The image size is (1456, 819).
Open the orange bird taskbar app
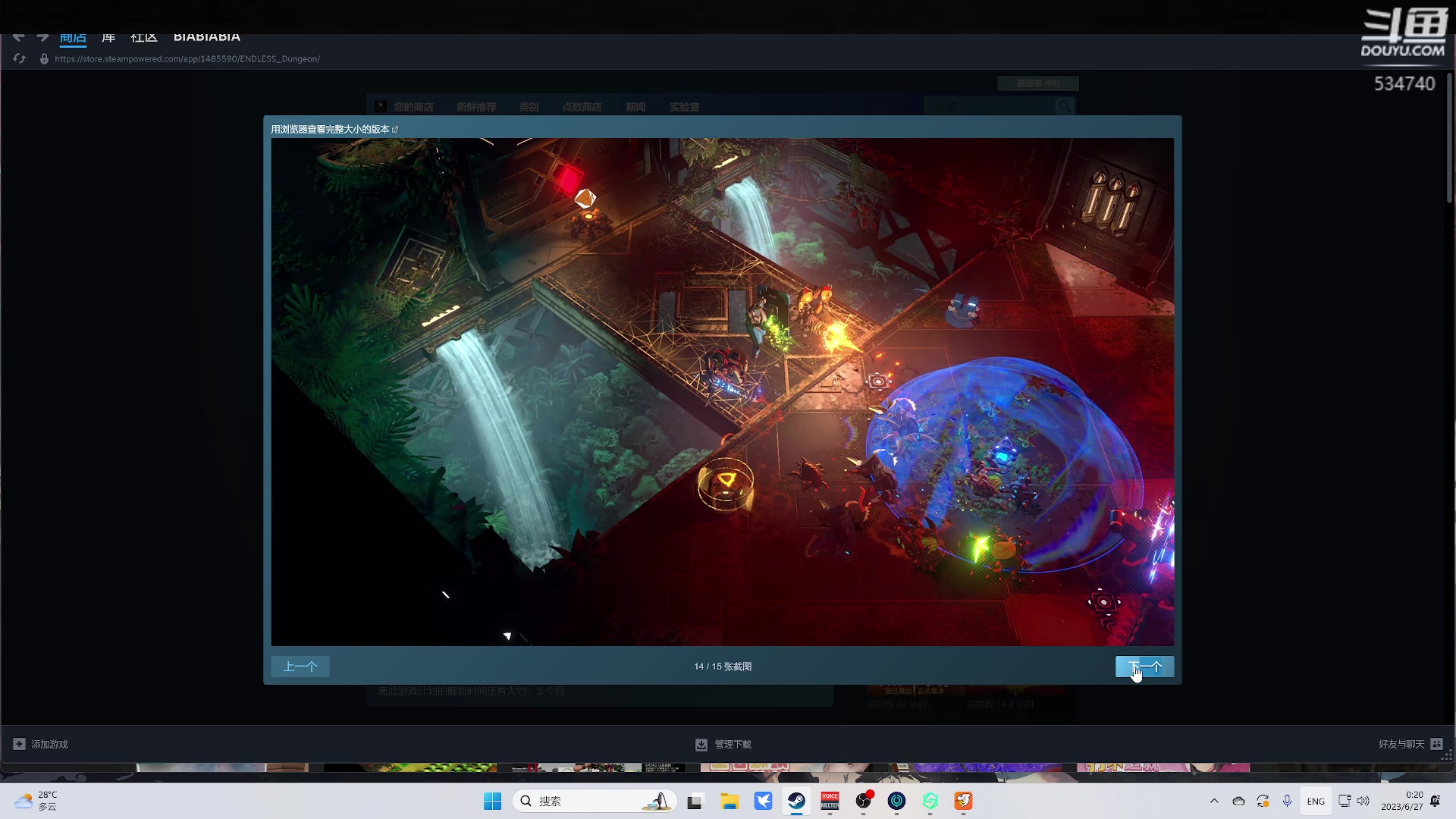964,801
